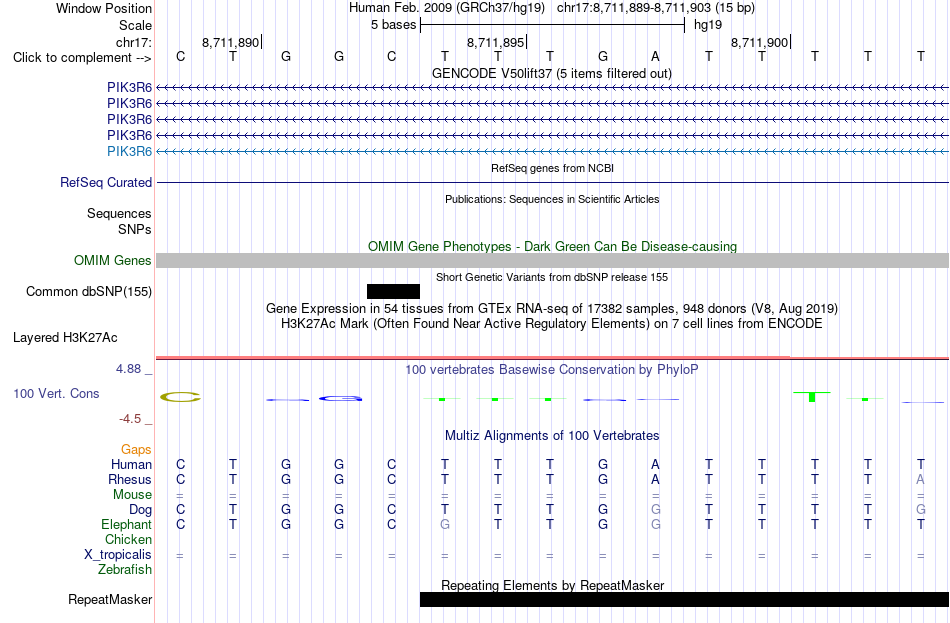Click position marker 8,711,890

point(231,42)
